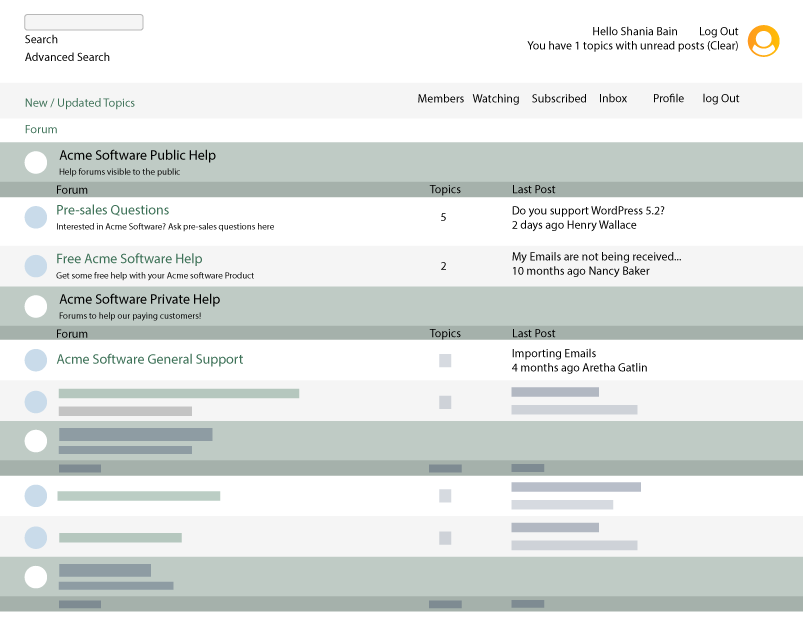Click '10 months ago Nancy Baker' text
803x625 pixels.
coord(581,271)
